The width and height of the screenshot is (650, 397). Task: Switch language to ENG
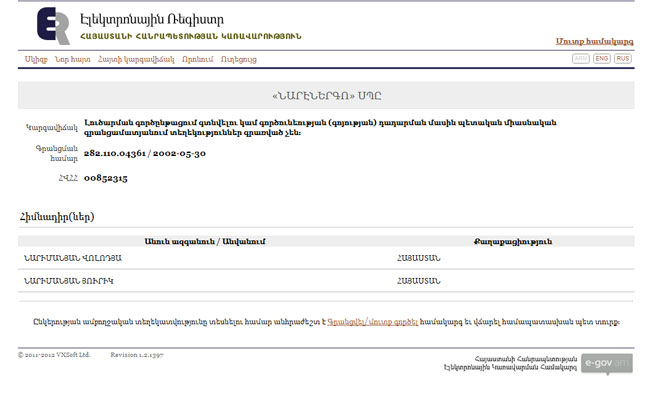click(x=601, y=58)
